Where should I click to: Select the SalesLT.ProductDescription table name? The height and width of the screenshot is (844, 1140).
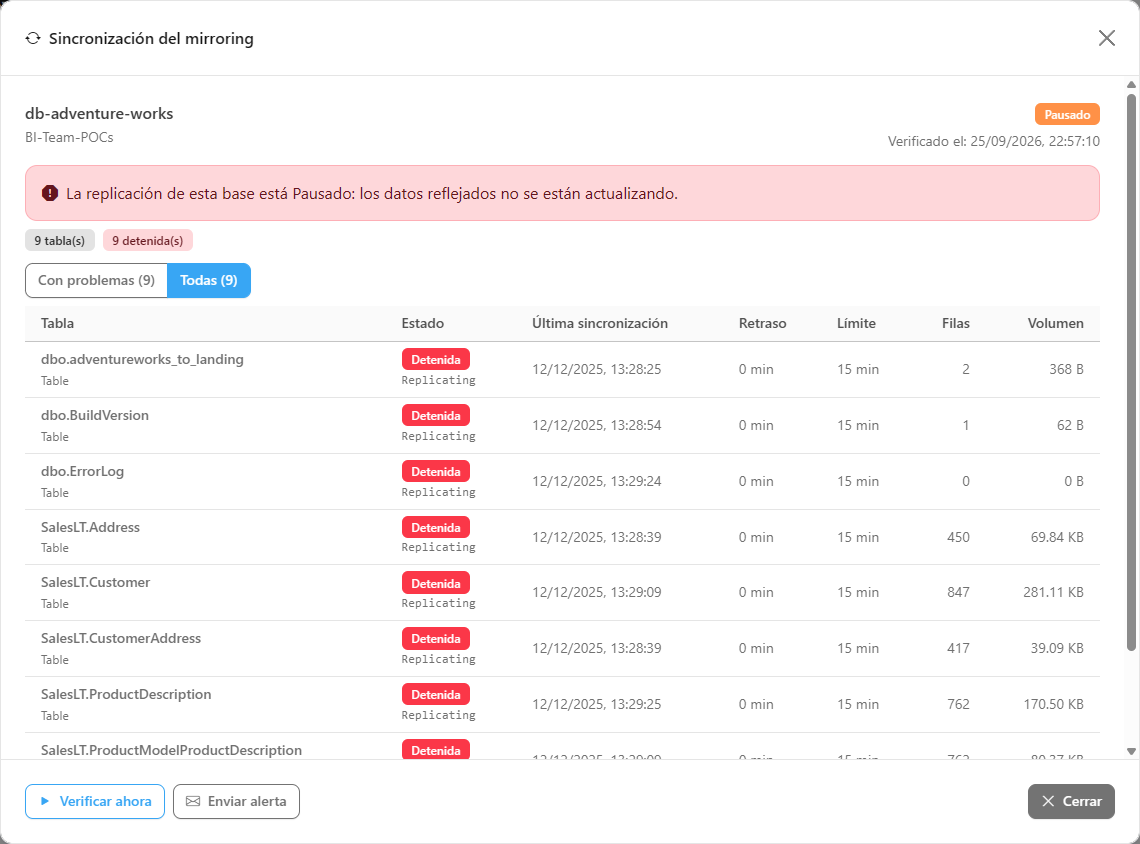126,694
